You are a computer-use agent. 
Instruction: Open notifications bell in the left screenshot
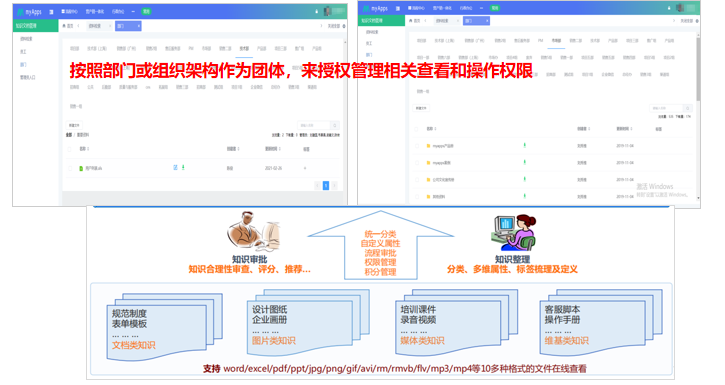(317, 12)
